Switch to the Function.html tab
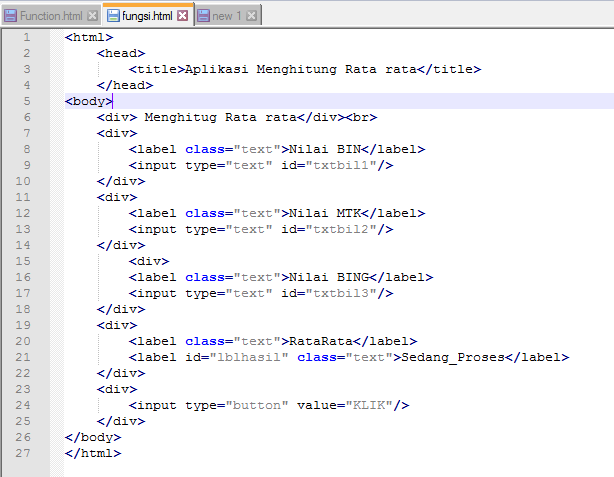Screen dimensions: 614x477 click(x=52, y=15)
